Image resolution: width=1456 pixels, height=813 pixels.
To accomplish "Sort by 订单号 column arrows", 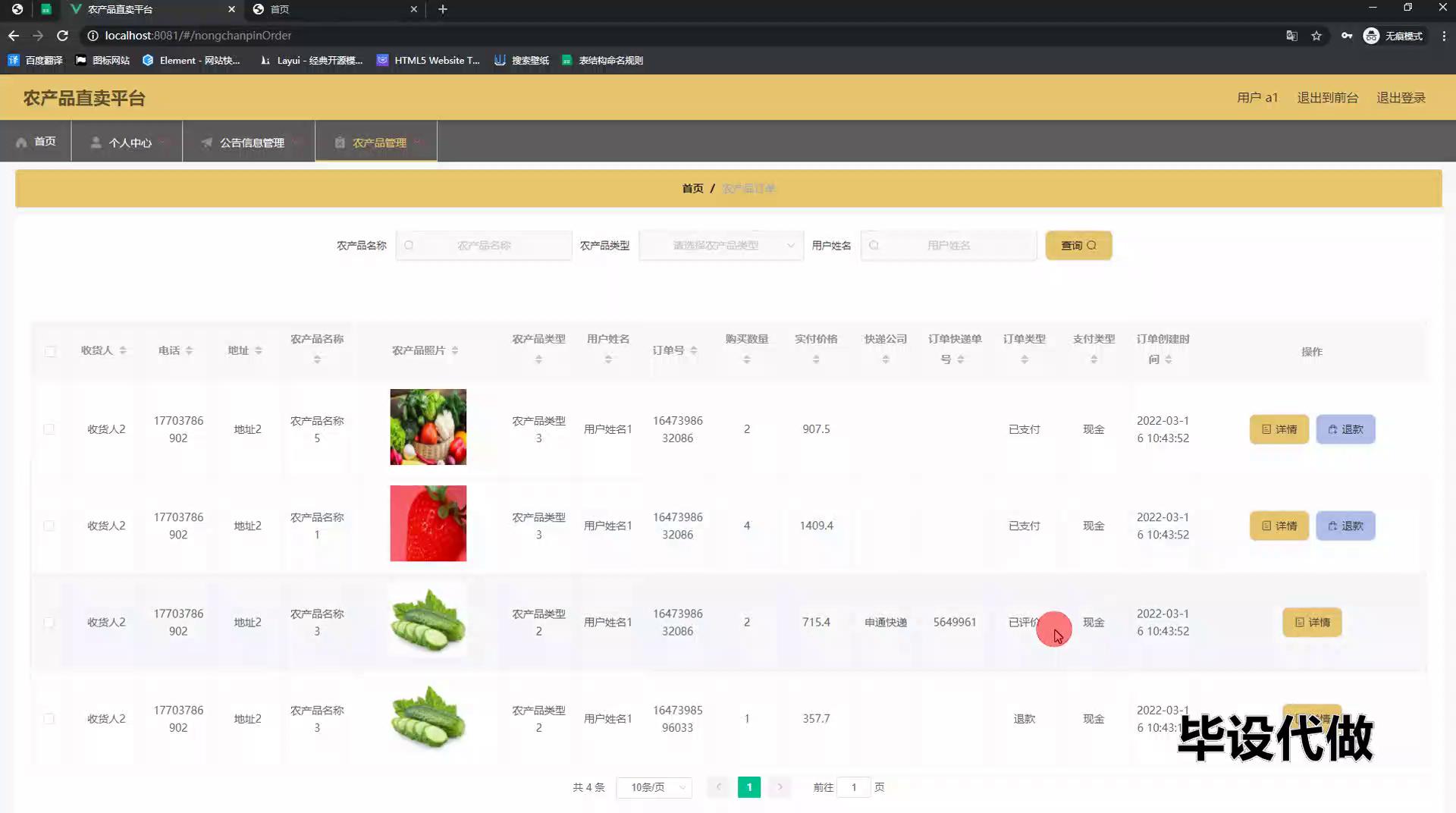I will [x=694, y=350].
